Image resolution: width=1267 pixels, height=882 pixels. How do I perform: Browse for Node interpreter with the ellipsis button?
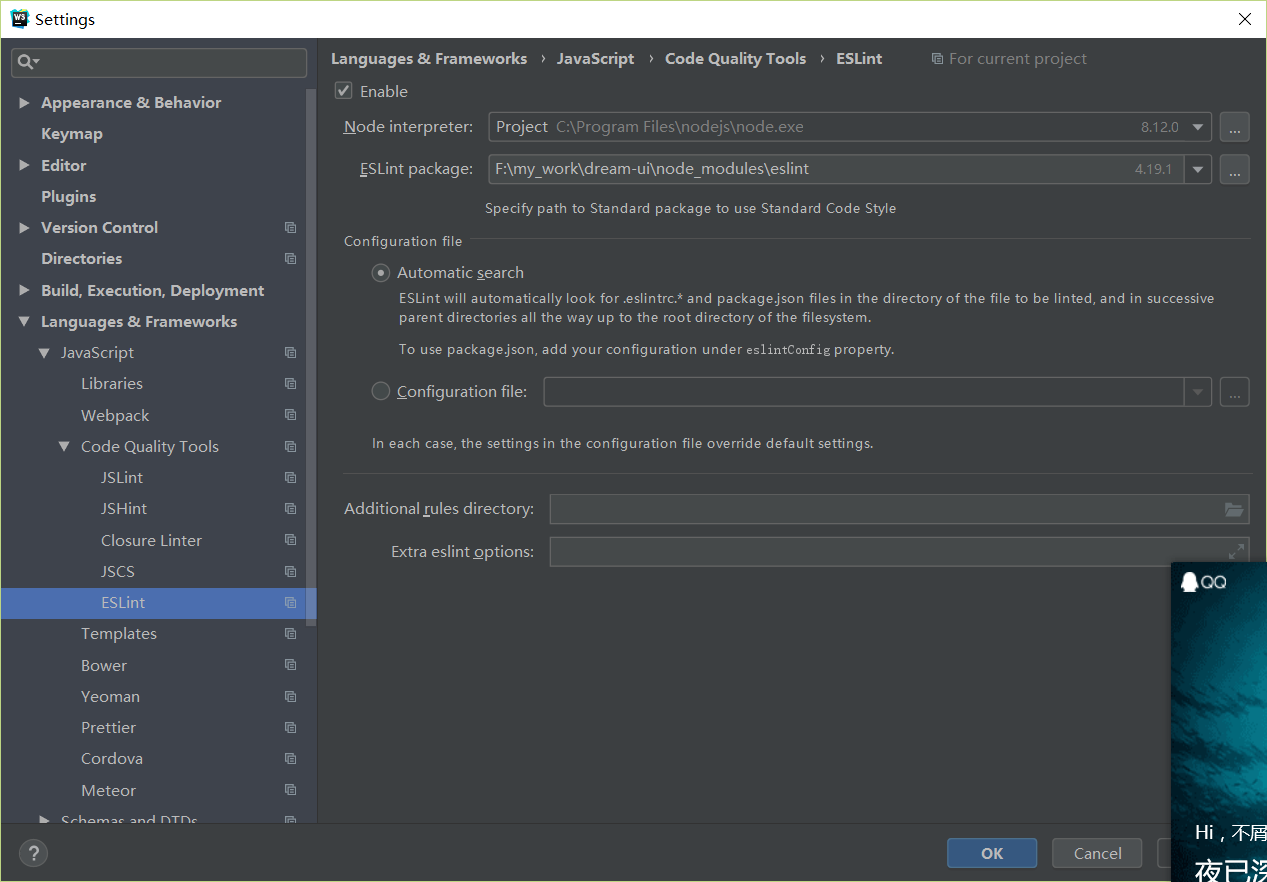(1235, 127)
